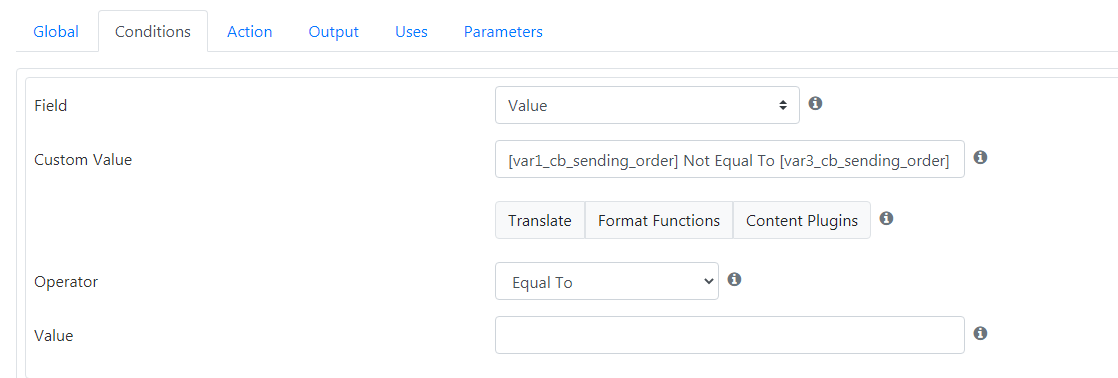Click the Custom Value field label

pos(83,159)
